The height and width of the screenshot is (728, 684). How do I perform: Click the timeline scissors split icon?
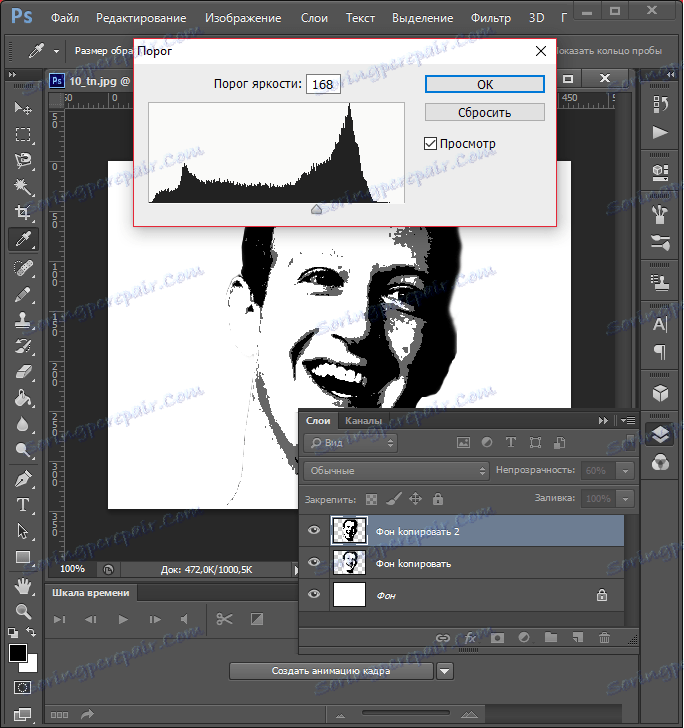tap(224, 619)
